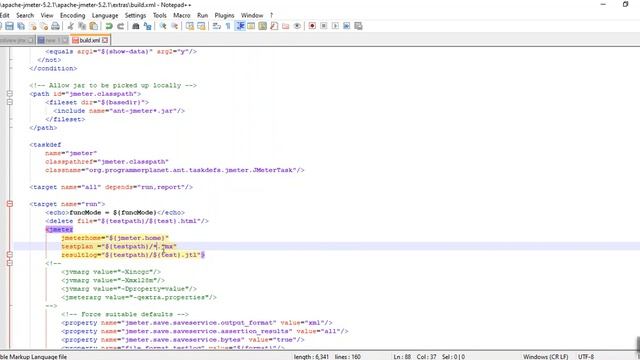Open Find with the binoculars icon
The height and width of the screenshot is (360, 640).
[136, 26]
